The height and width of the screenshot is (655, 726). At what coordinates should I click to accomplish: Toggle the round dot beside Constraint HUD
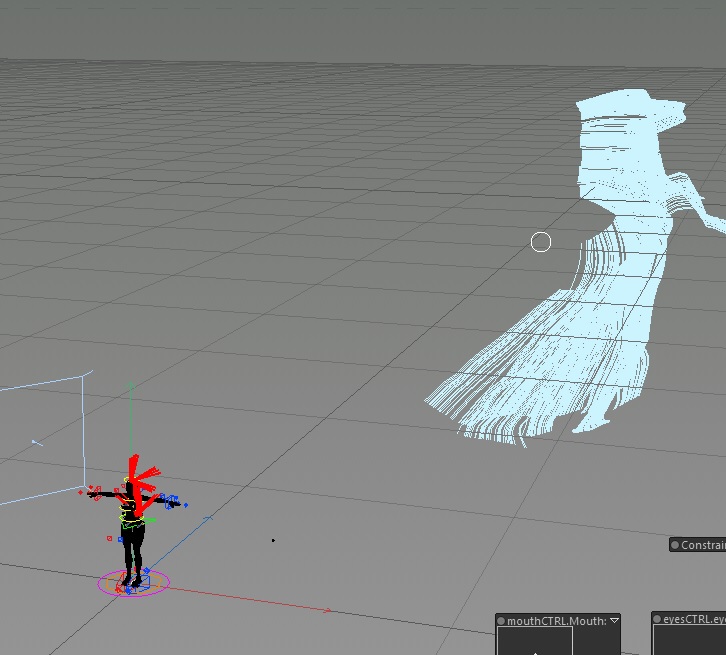click(675, 545)
